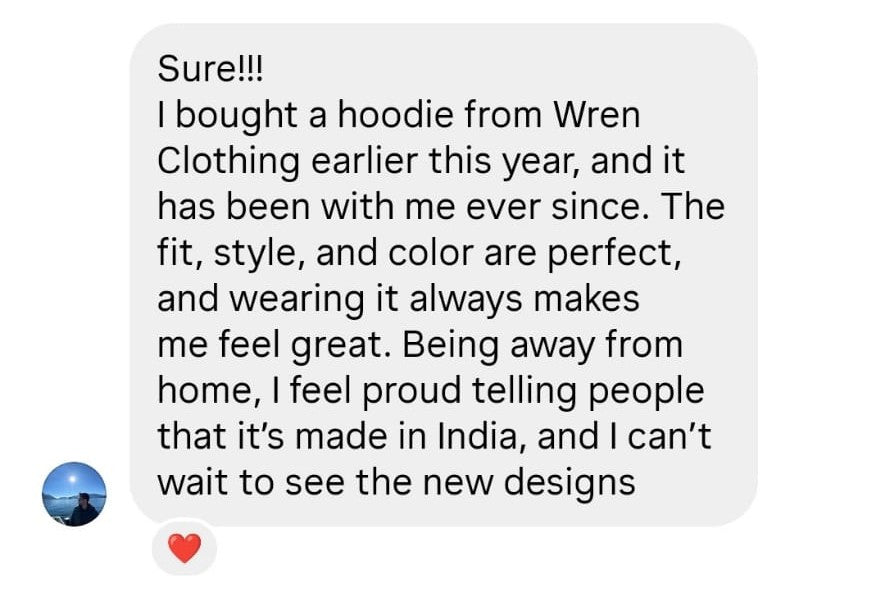Image resolution: width=885 pixels, height=592 pixels.
Task: Open the sender's round profile avatar
Action: pos(74,494)
